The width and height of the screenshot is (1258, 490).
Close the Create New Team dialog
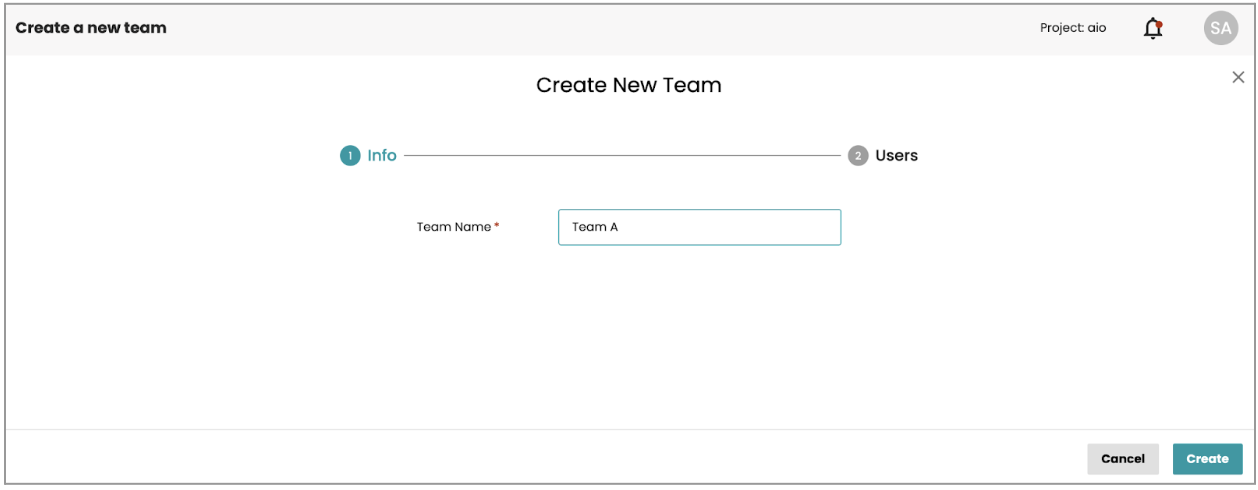(1238, 77)
